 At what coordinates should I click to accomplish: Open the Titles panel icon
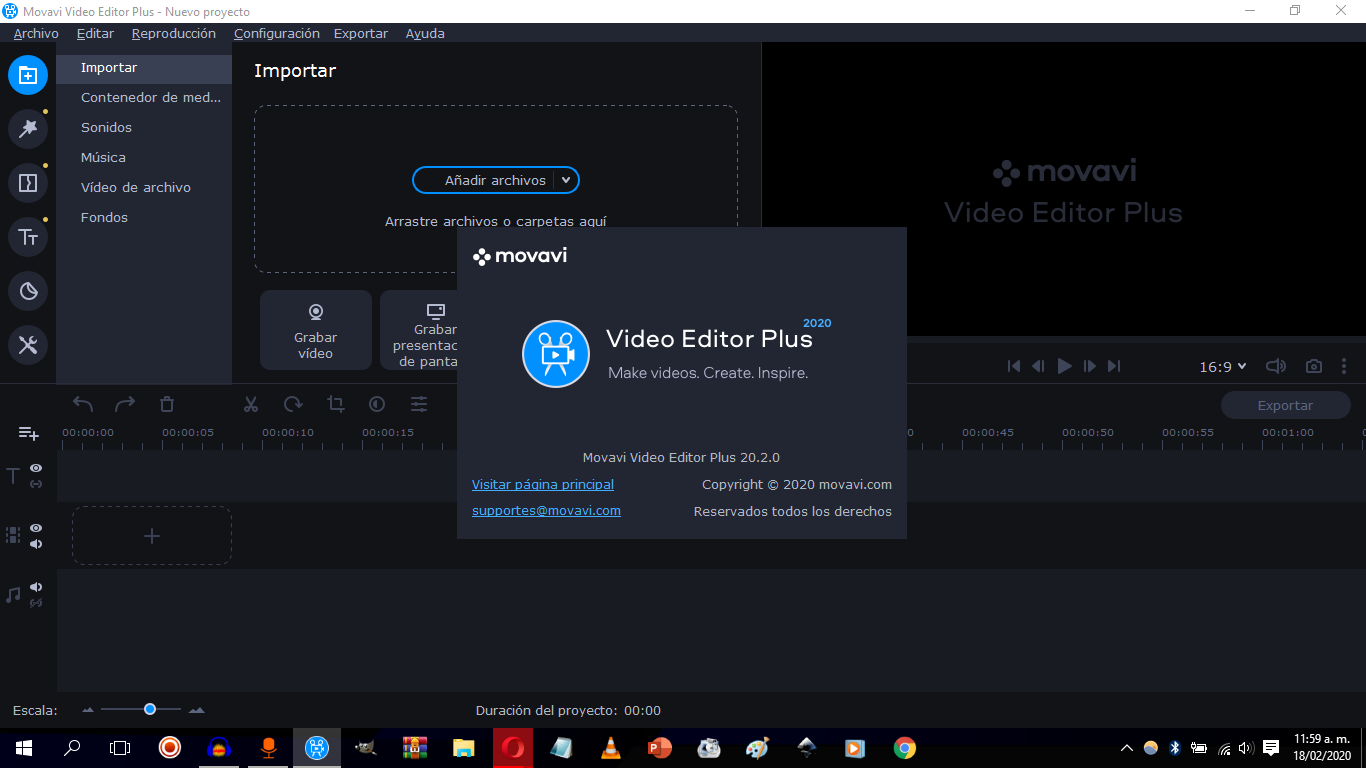click(x=28, y=237)
